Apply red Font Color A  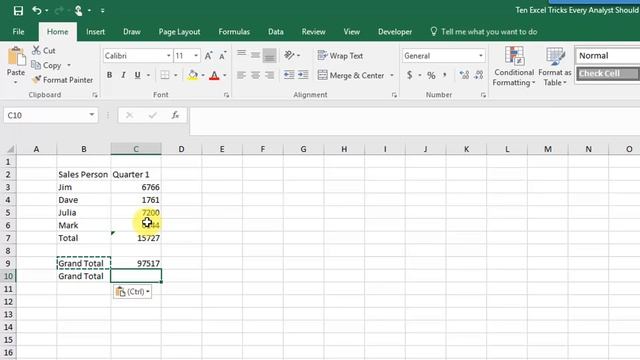coord(214,75)
